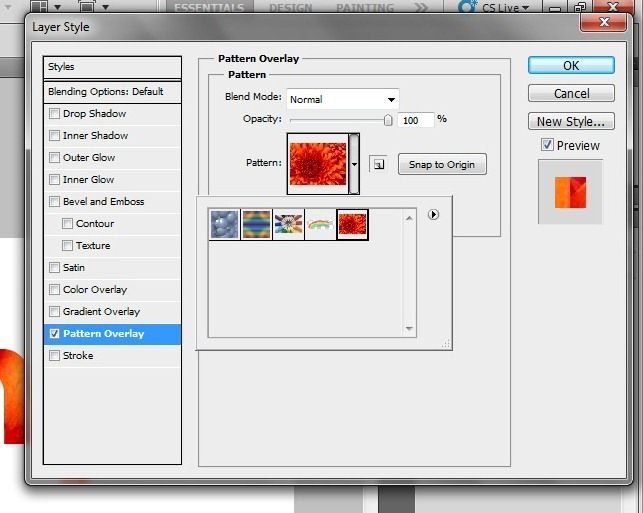Pick the rainbow arc pattern thumbnail
This screenshot has height=513, width=643.
coord(321,224)
